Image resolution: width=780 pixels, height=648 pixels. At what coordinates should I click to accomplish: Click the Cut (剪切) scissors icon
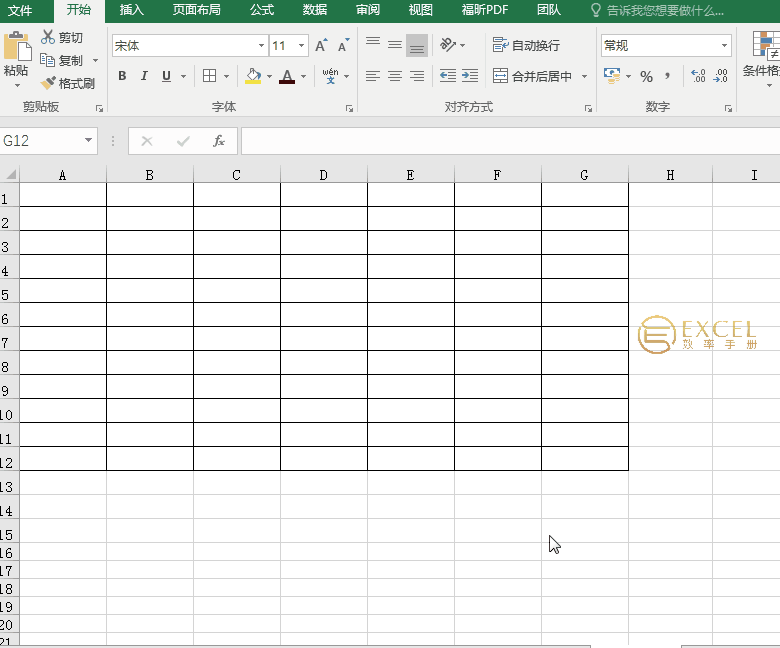[x=48, y=37]
